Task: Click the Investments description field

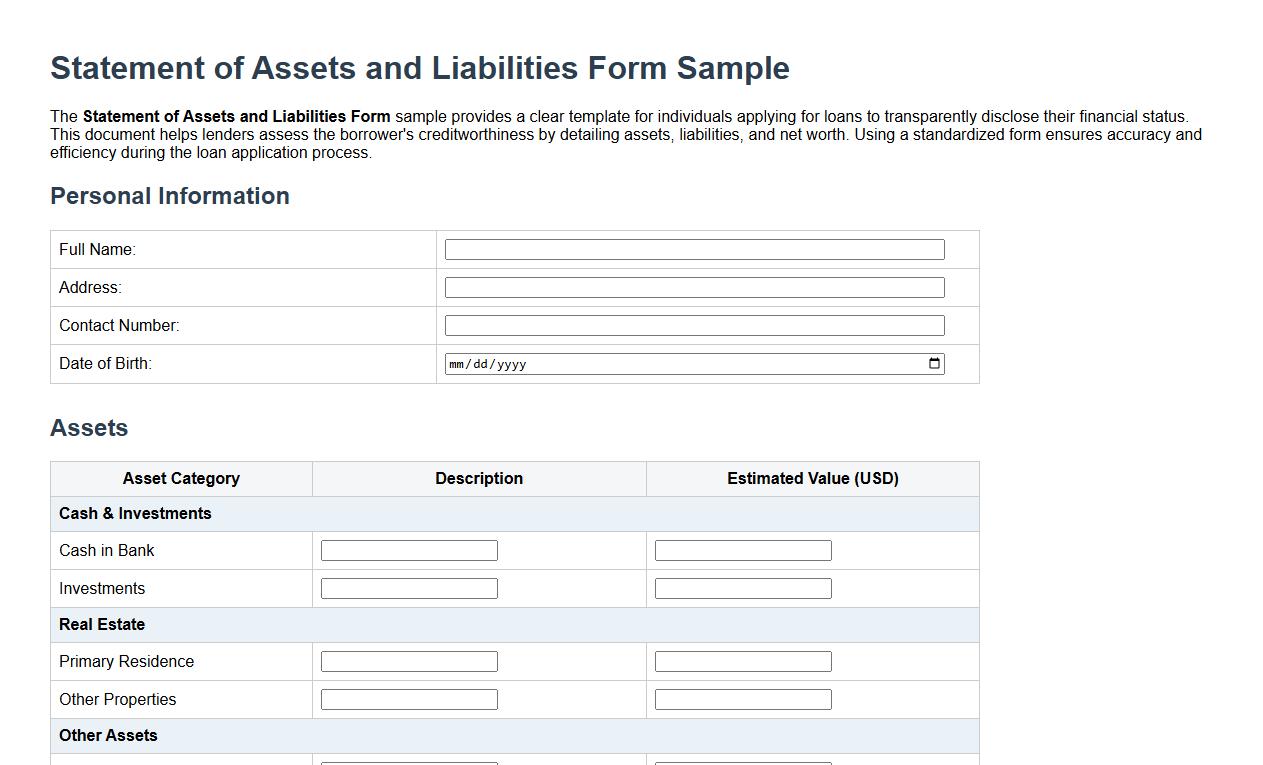Action: pyautogui.click(x=408, y=587)
